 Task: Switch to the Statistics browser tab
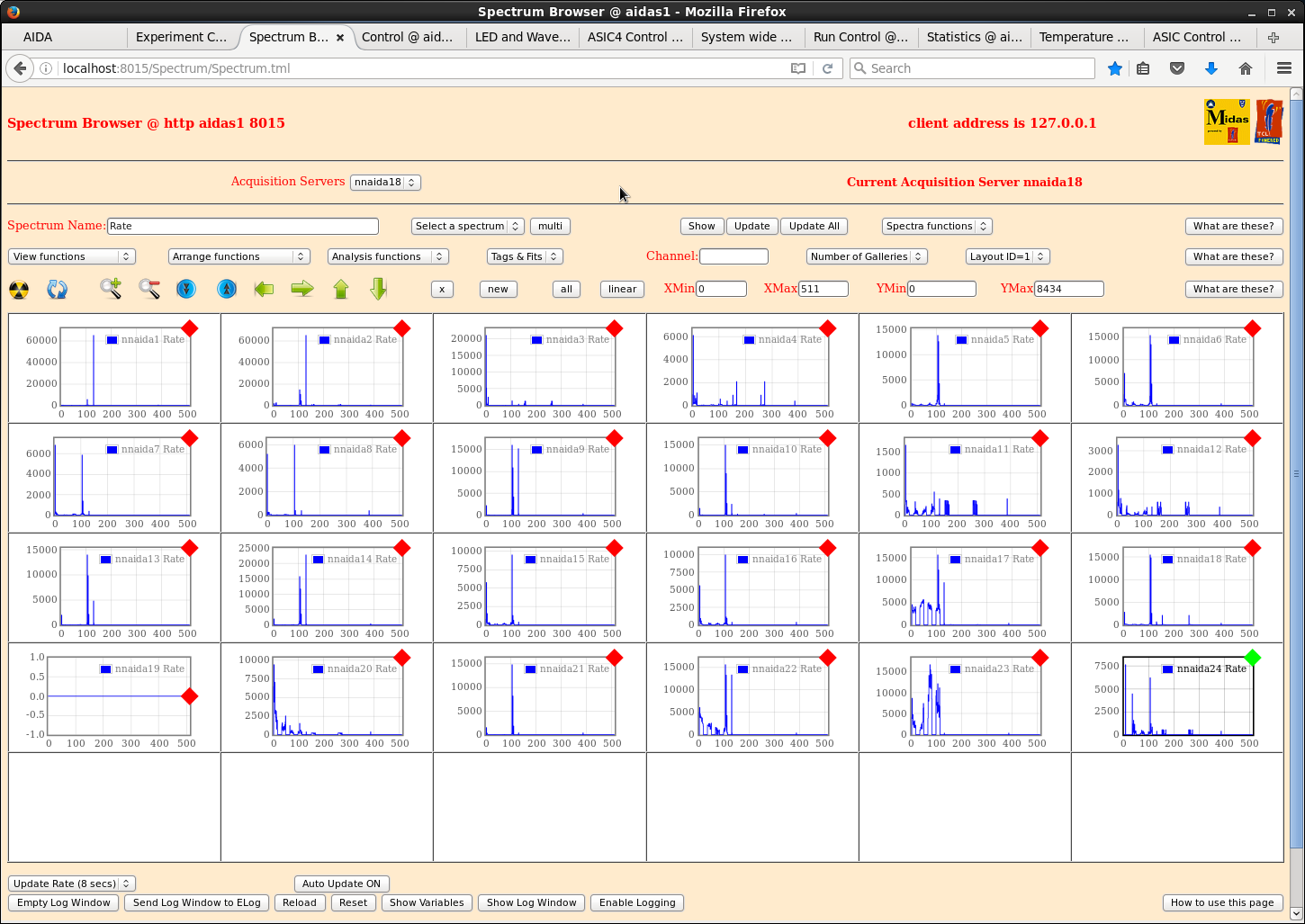(x=974, y=37)
